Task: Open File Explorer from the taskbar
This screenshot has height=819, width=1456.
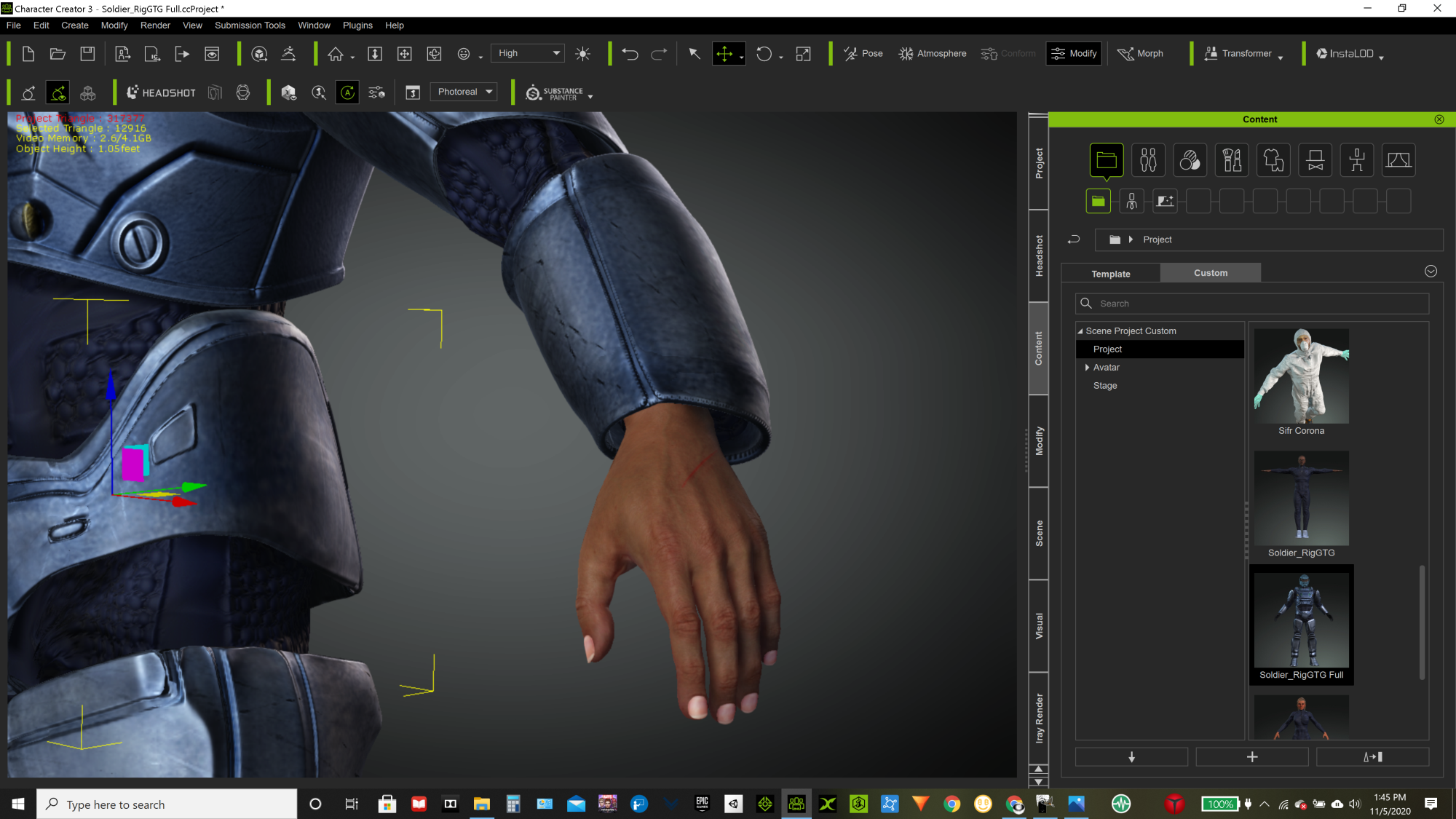Action: tap(481, 804)
